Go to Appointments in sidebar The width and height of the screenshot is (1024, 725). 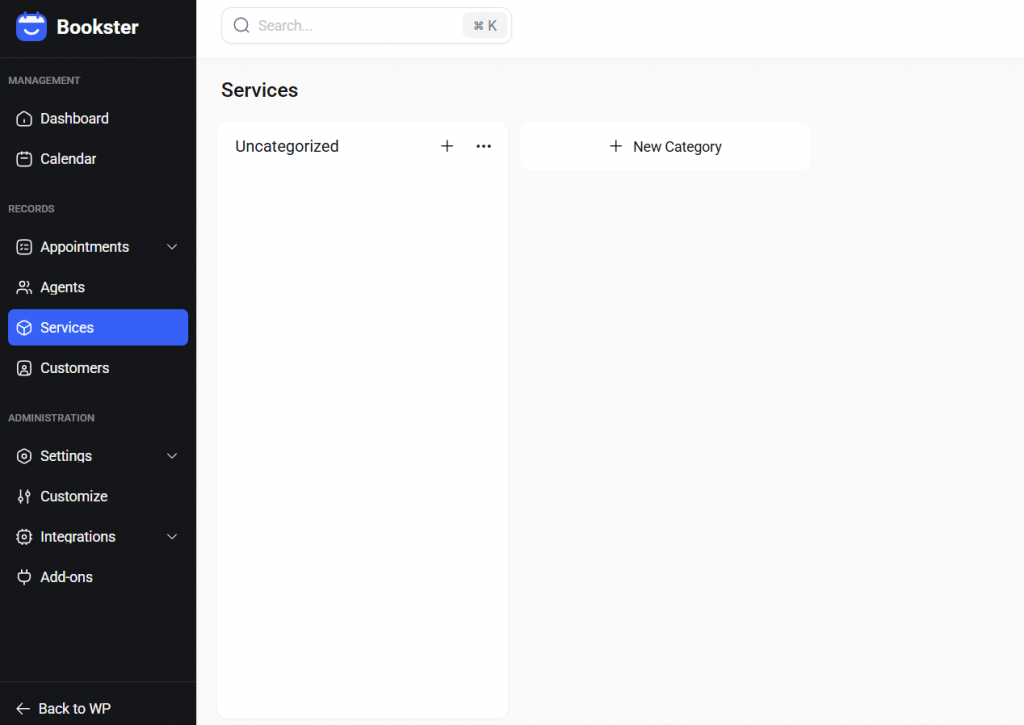pos(84,247)
